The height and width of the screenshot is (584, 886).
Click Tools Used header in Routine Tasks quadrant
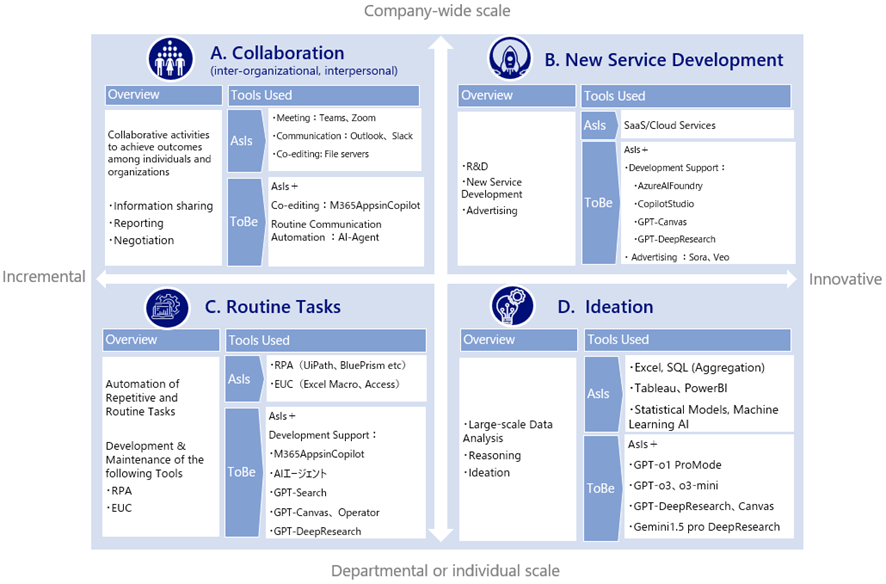[325, 341]
